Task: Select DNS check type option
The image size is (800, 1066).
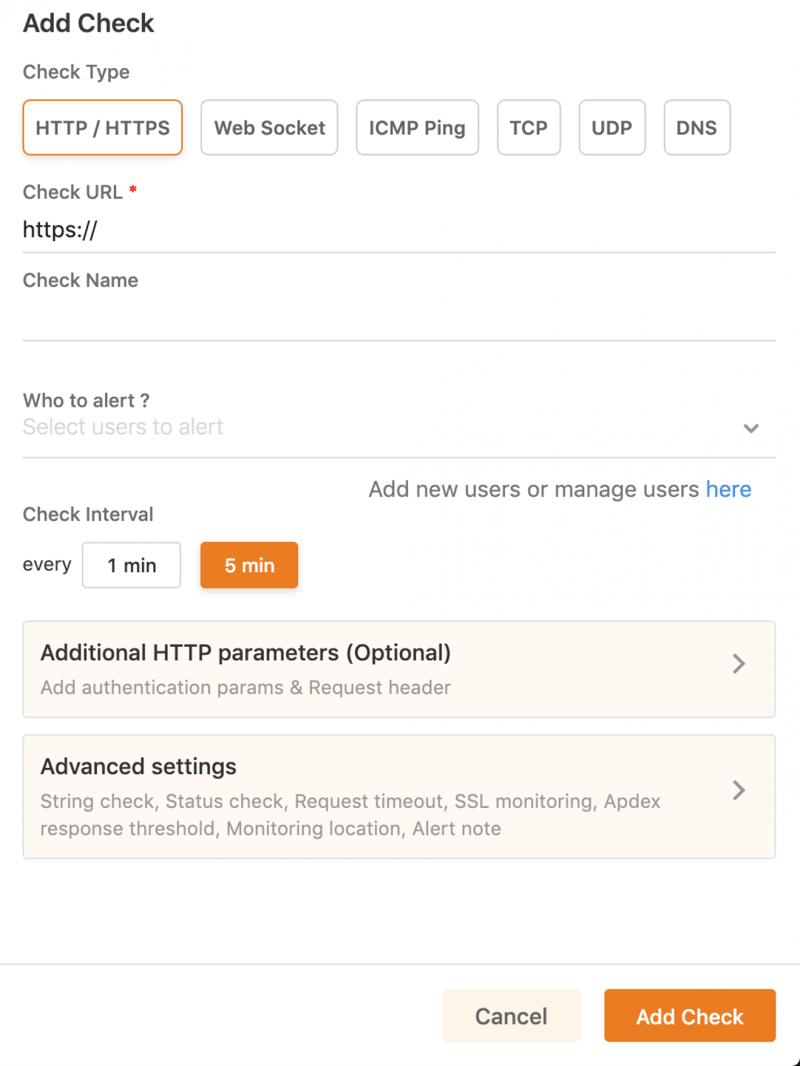Action: (697, 128)
